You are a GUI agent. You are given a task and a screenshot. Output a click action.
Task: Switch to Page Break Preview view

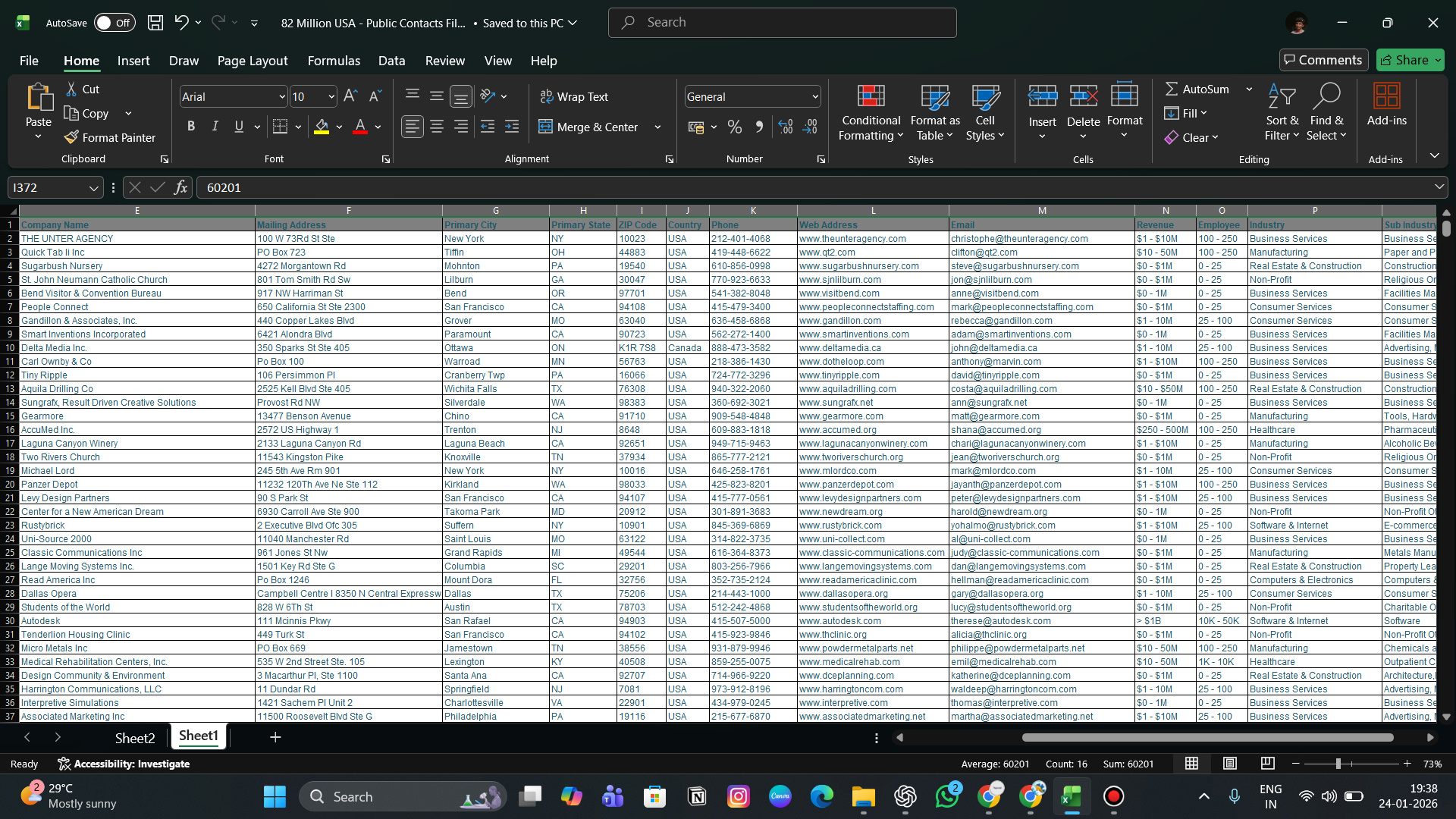[1267, 764]
